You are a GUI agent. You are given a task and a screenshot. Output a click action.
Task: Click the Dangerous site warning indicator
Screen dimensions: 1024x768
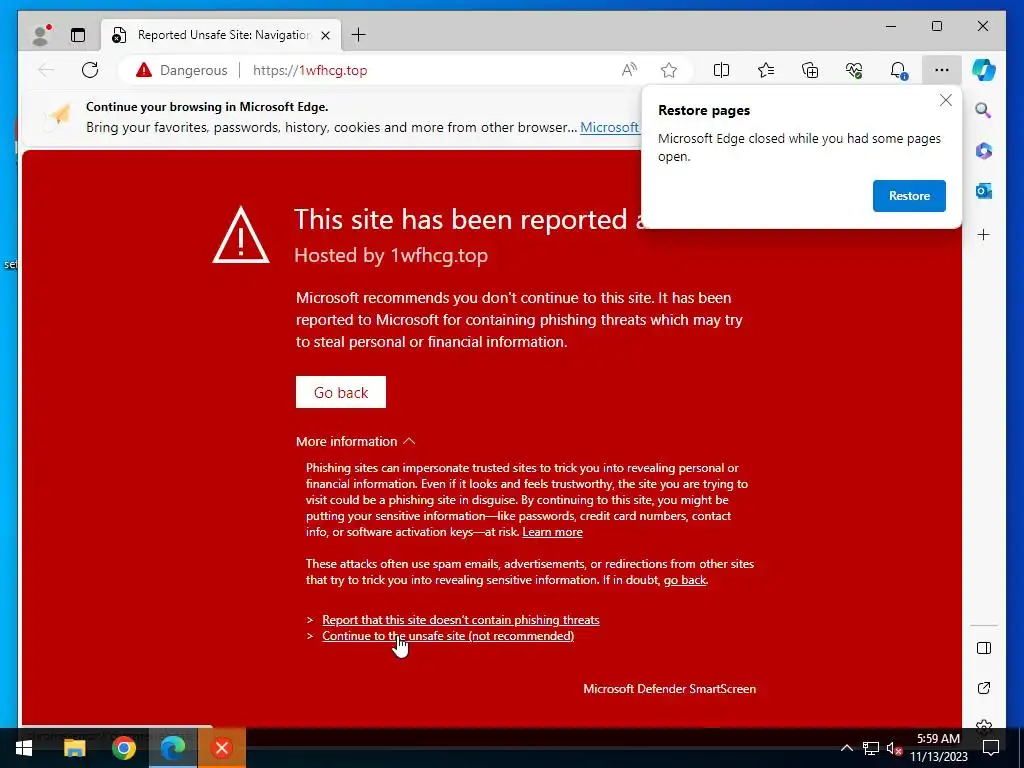pyautogui.click(x=182, y=70)
